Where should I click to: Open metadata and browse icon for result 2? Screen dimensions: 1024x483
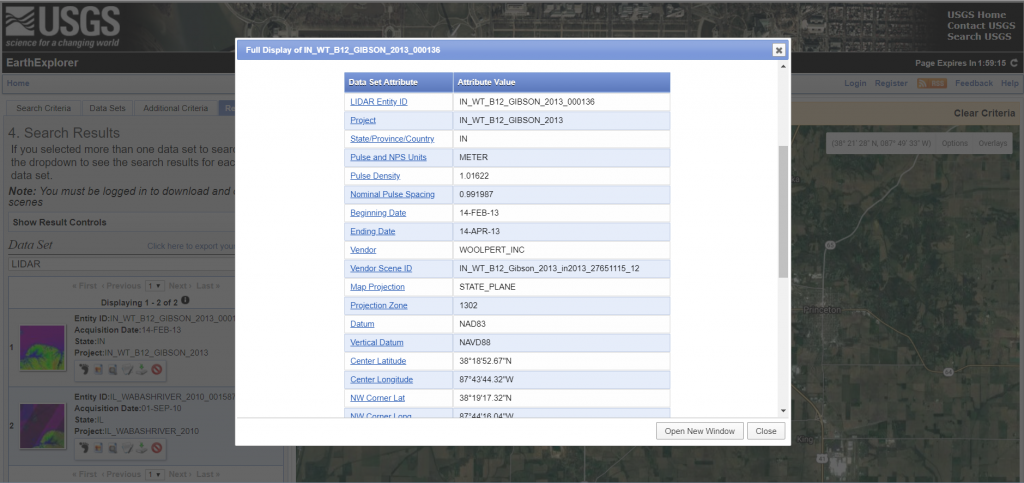pos(113,448)
